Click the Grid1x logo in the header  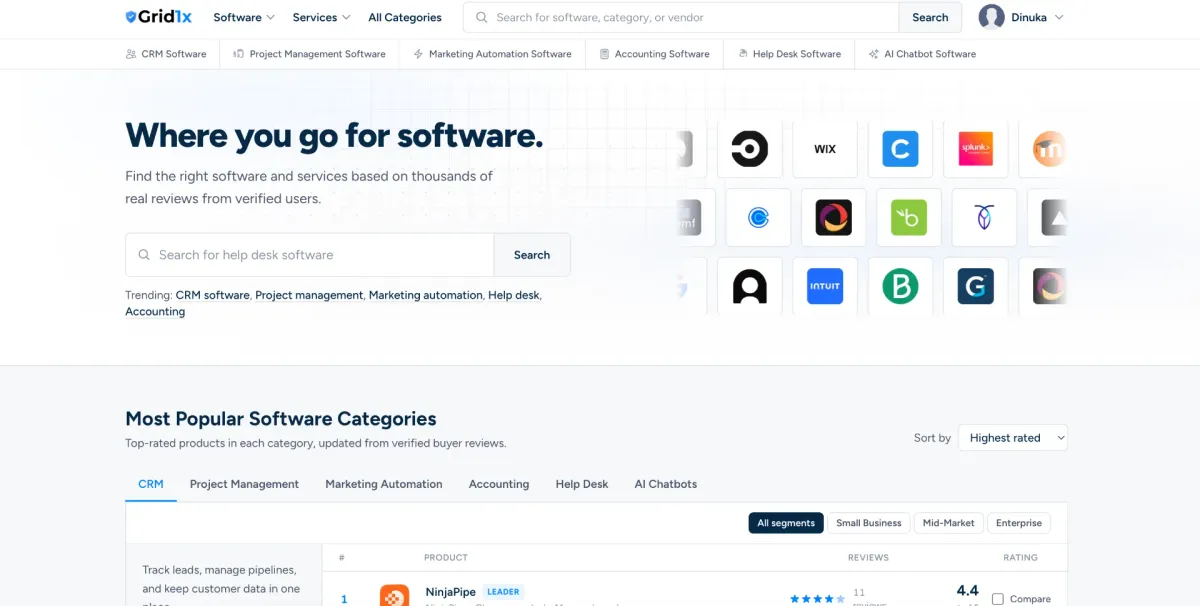[x=158, y=17]
